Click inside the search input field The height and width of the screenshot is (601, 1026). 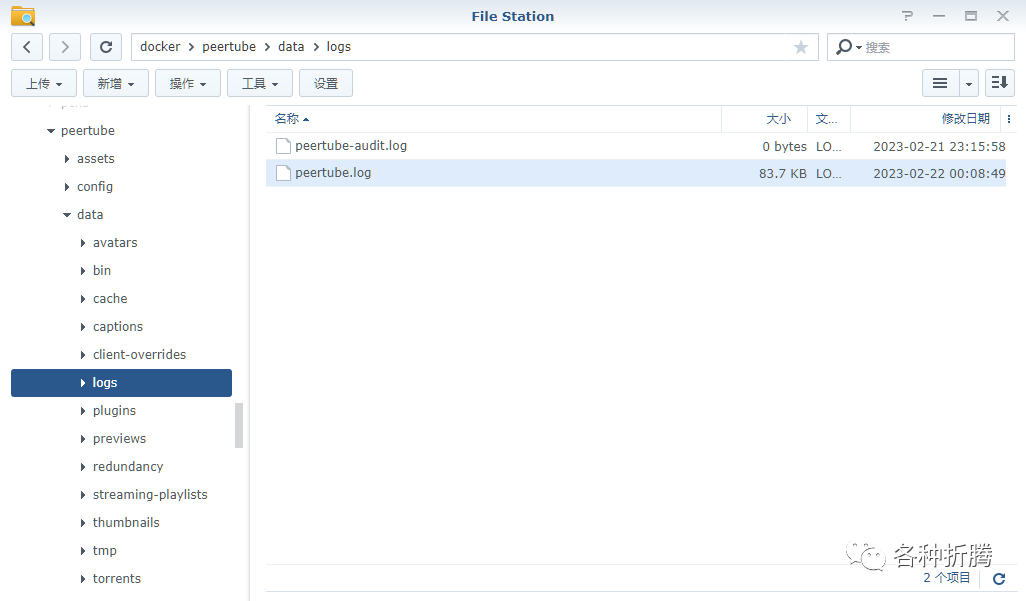(937, 47)
